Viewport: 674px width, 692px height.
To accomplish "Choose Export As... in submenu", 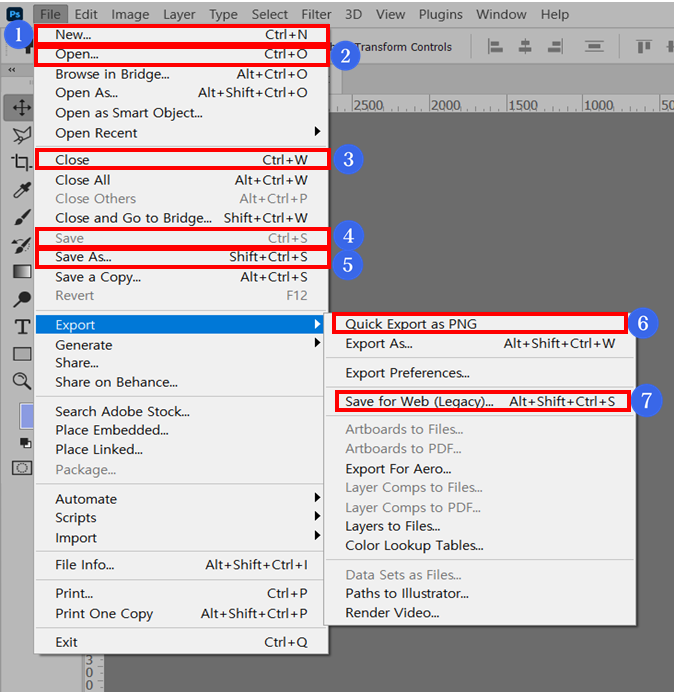I will click(480, 343).
